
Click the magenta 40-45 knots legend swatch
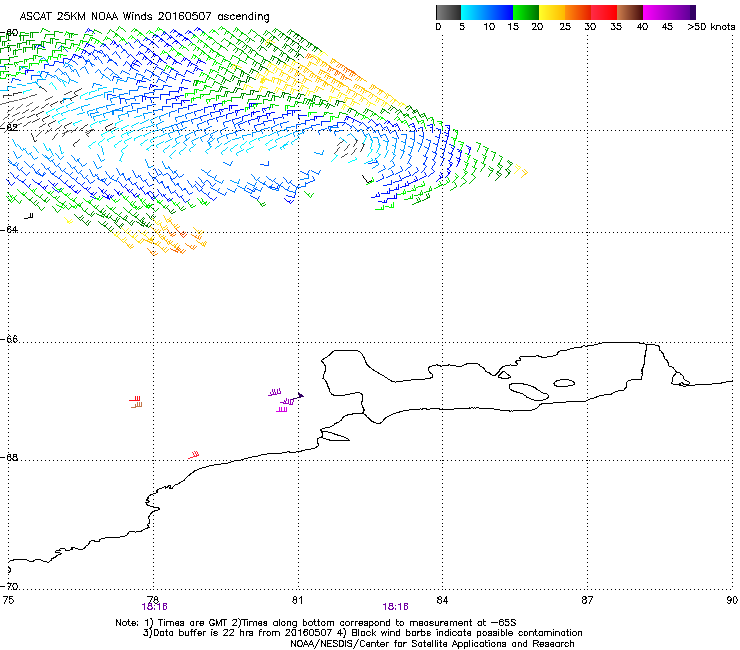coord(656,12)
